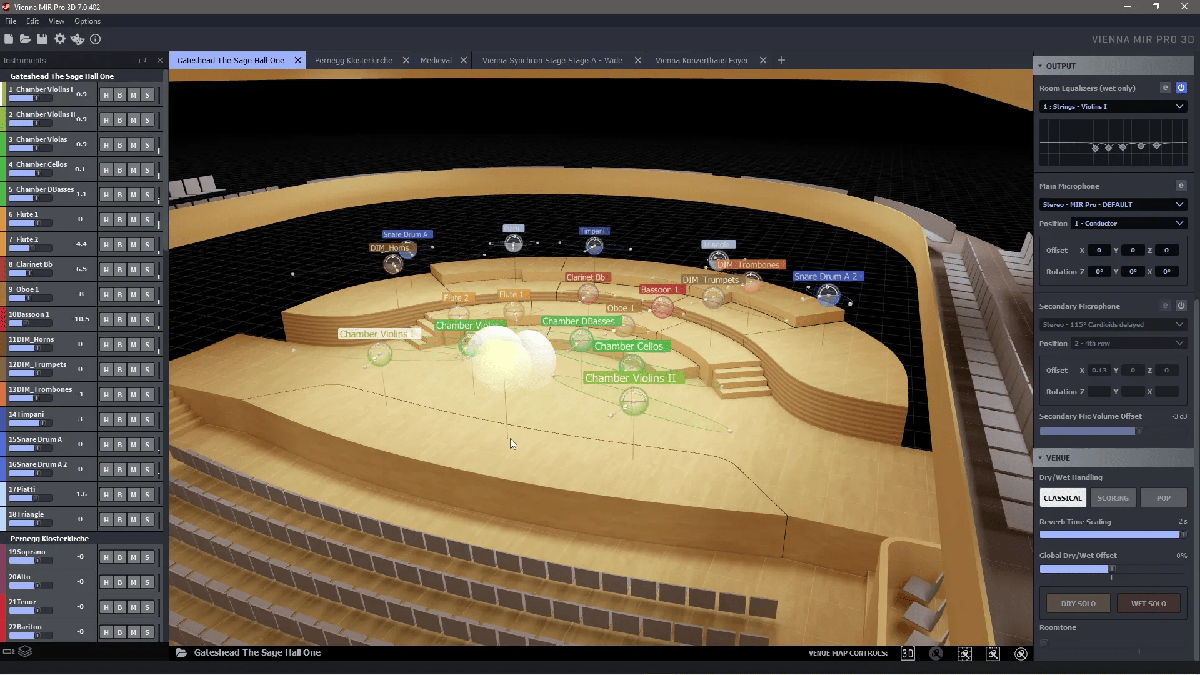The width and height of the screenshot is (1200, 675).
Task: Click the Open Project folder icon
Action: 25,39
